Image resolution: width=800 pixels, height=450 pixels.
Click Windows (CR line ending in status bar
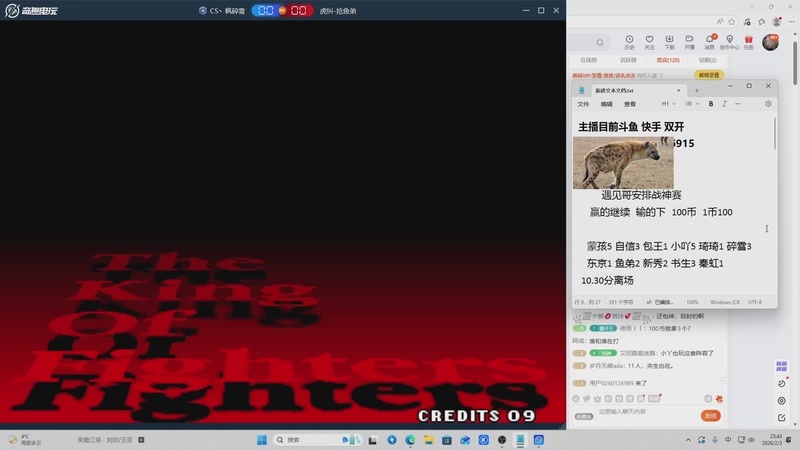[x=724, y=302]
